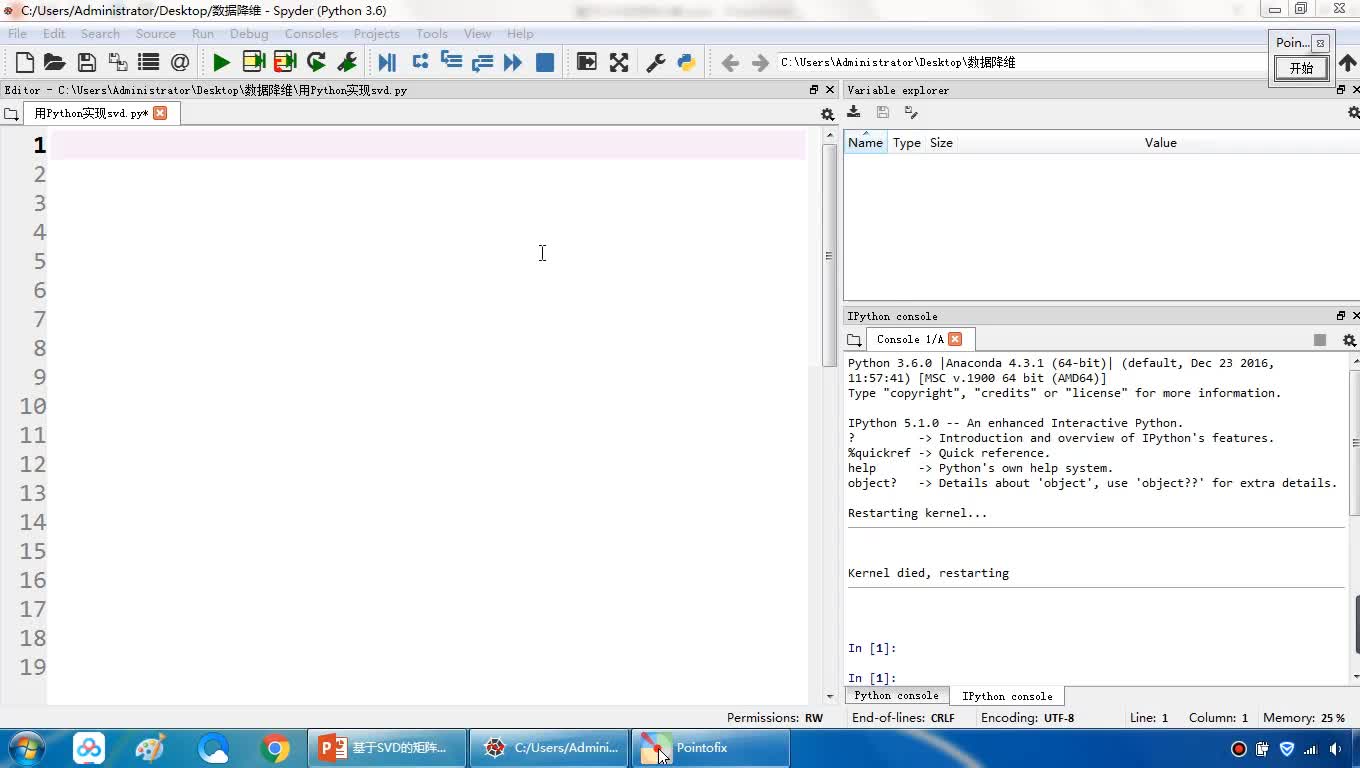The height and width of the screenshot is (768, 1360).
Task: Open the editor options gear menu
Action: [x=827, y=114]
